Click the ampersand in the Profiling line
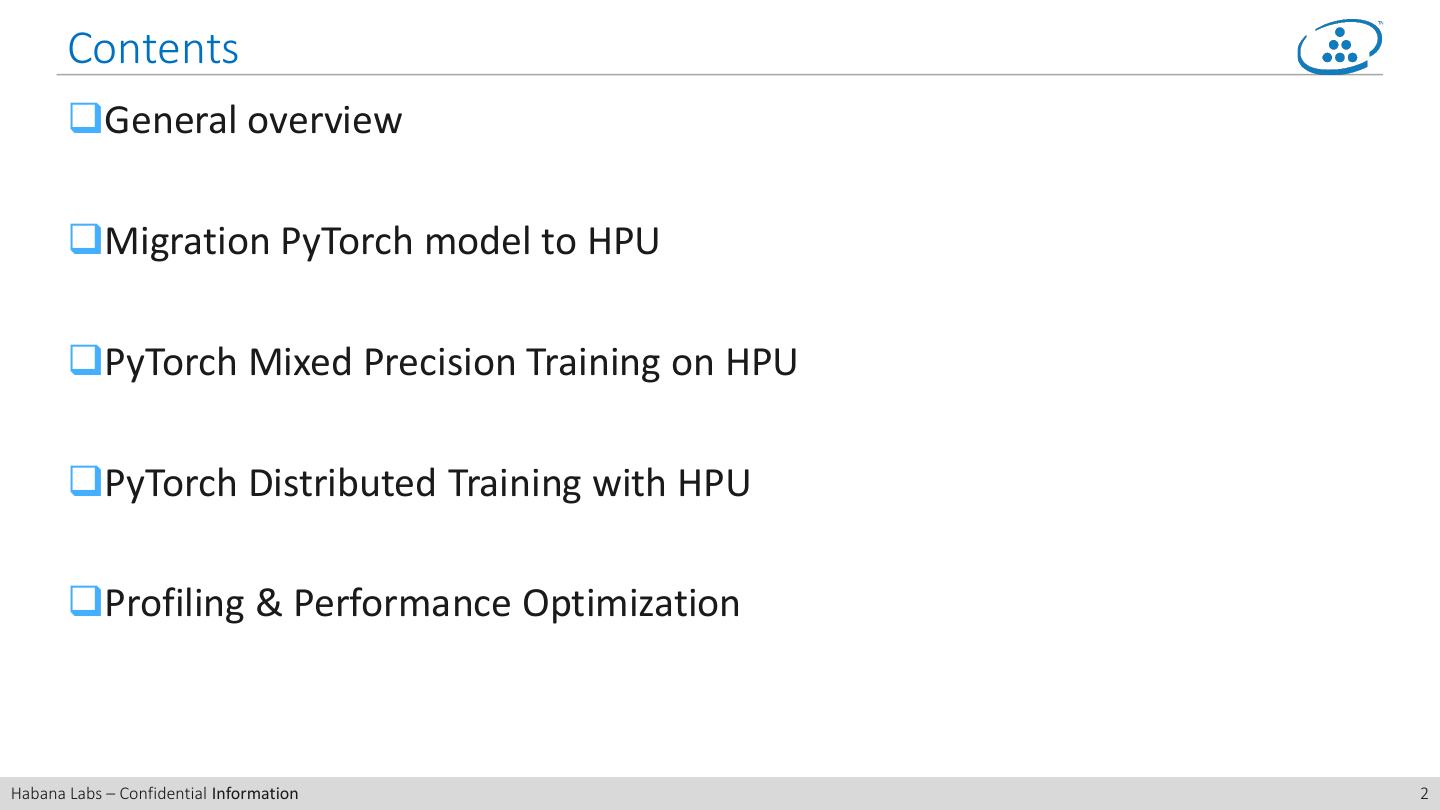 269,603
